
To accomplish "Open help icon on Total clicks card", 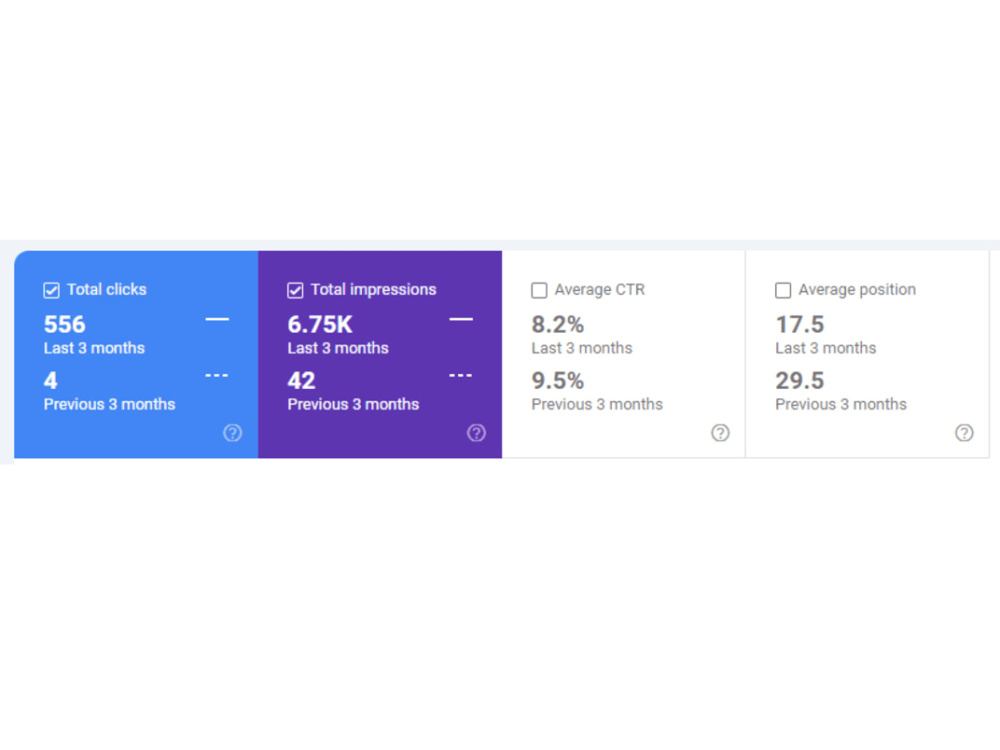I will pyautogui.click(x=233, y=433).
